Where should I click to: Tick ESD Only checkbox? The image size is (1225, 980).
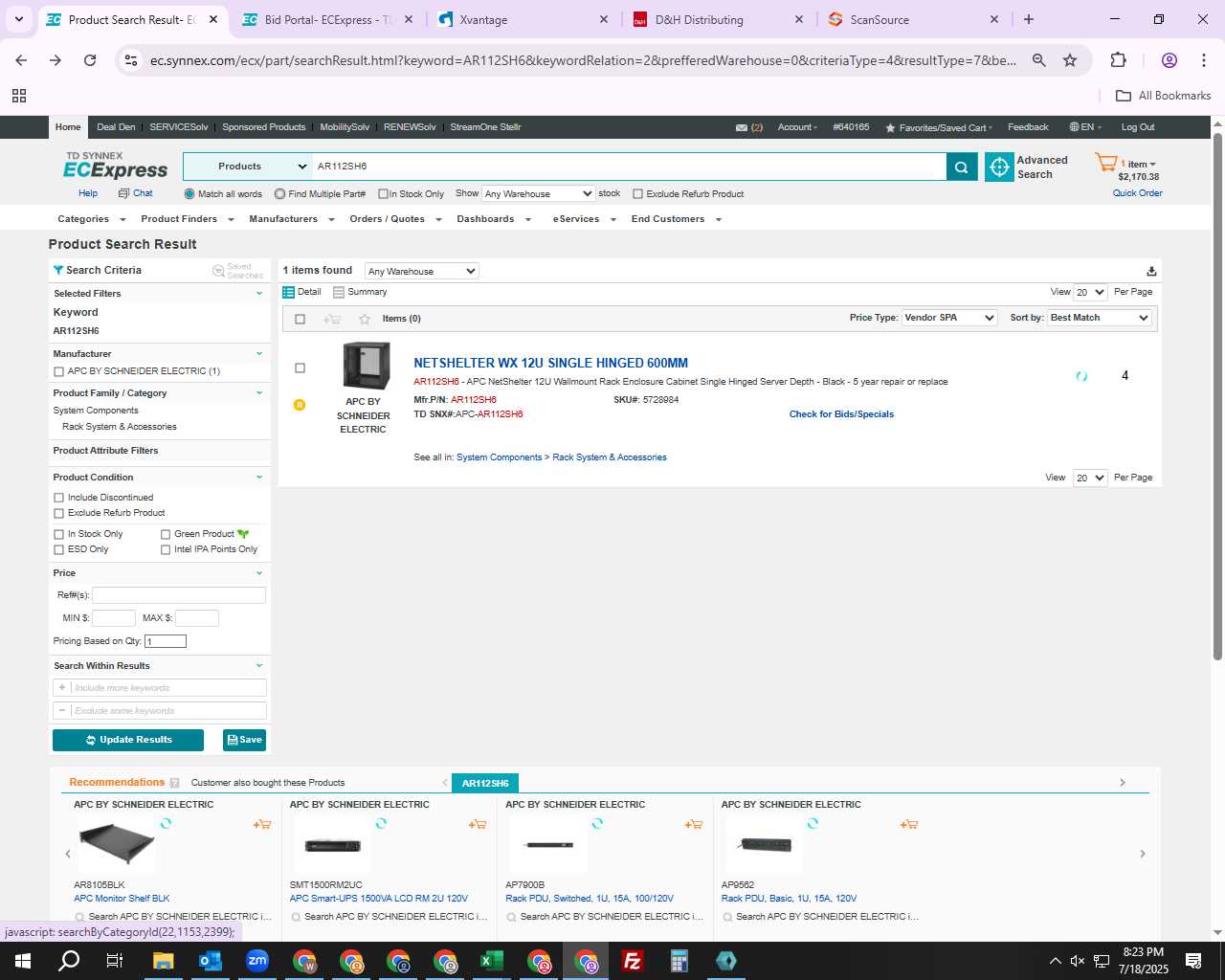[59, 549]
